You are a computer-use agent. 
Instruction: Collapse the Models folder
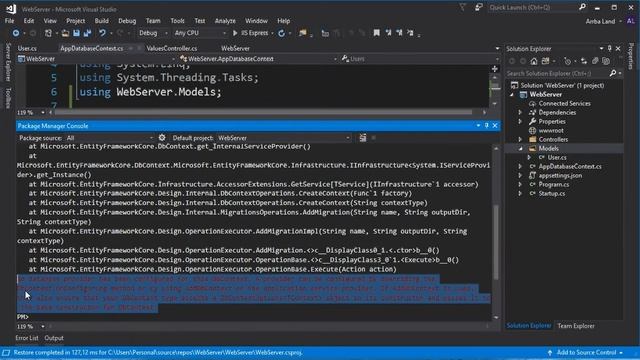tap(520, 149)
